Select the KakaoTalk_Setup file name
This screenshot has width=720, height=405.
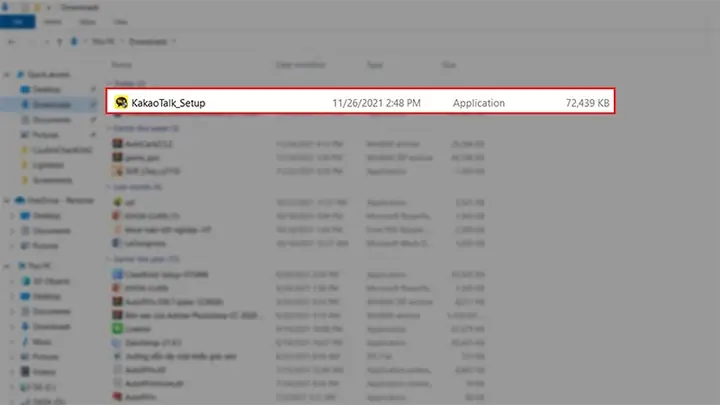[168, 103]
